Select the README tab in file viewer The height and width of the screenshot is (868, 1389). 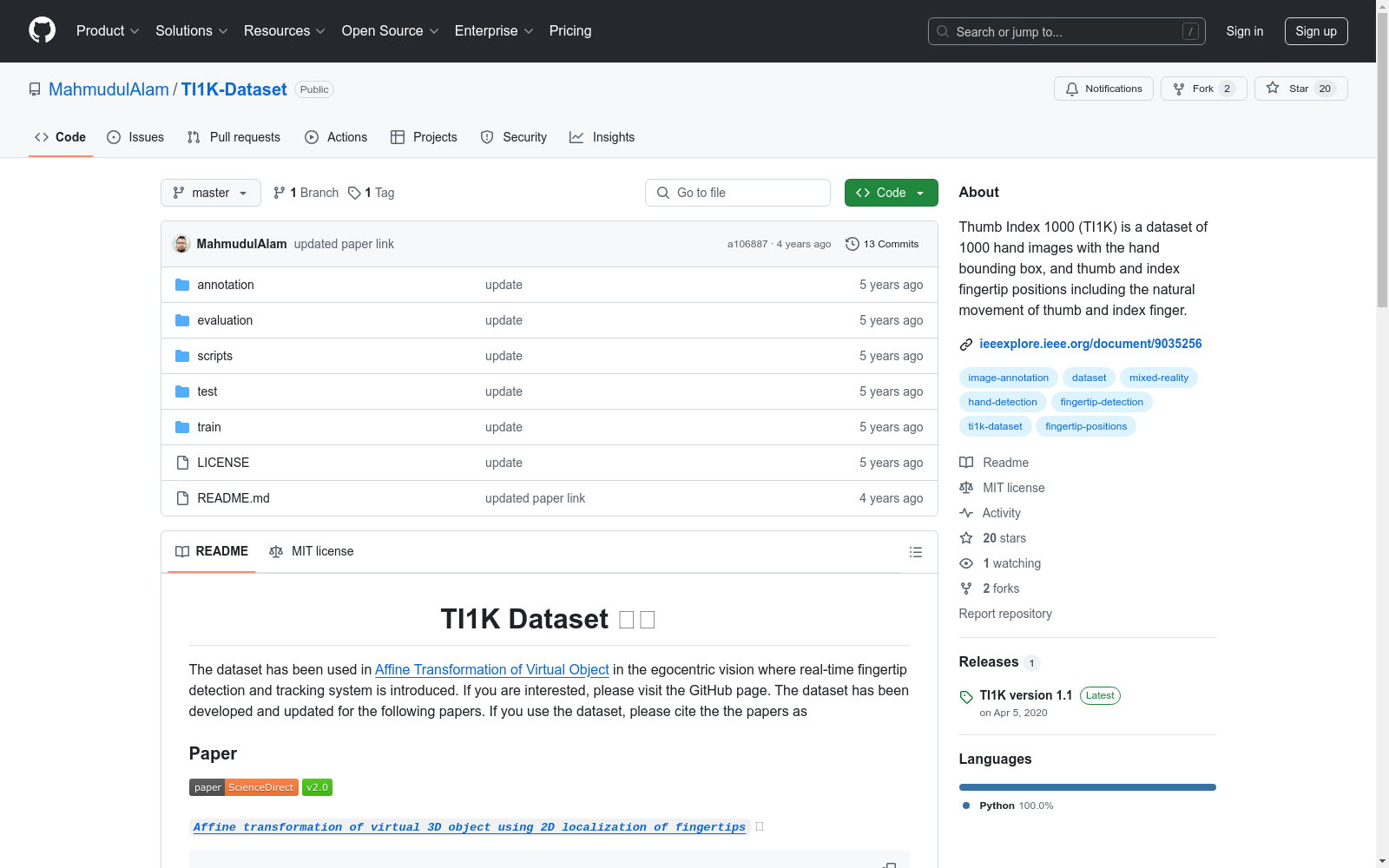click(212, 551)
